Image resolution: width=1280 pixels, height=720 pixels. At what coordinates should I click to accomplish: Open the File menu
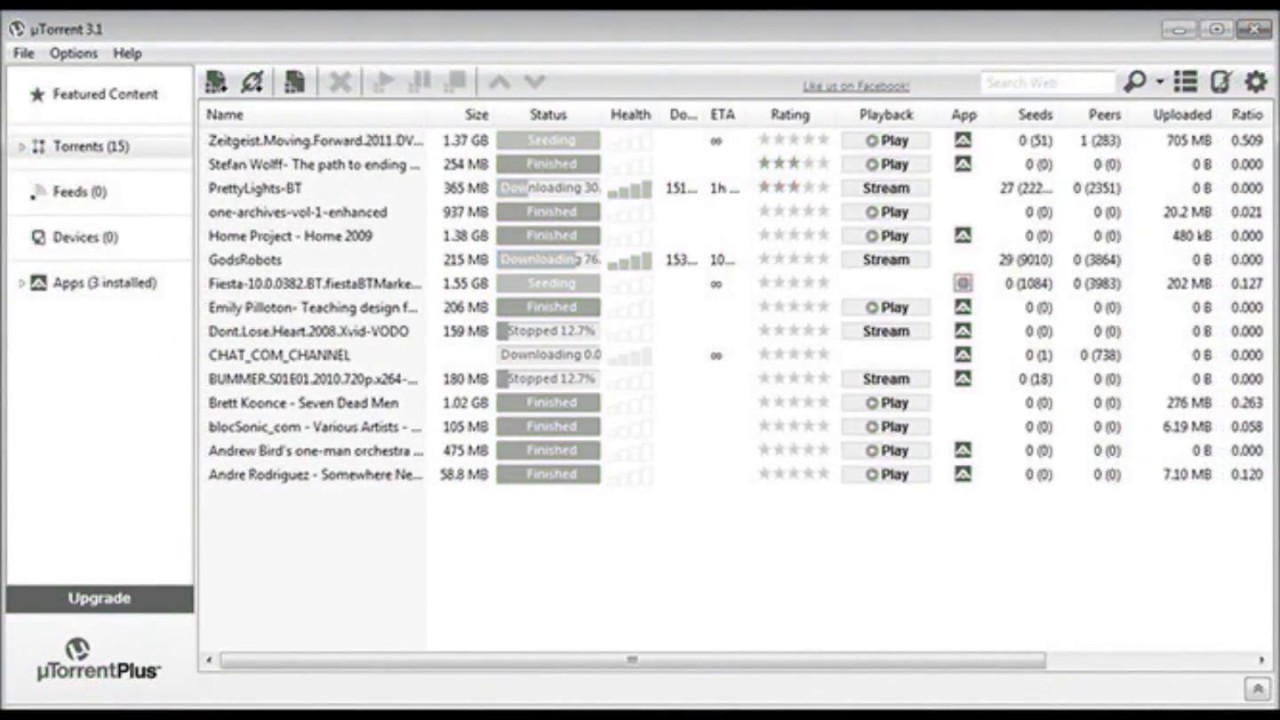(23, 53)
